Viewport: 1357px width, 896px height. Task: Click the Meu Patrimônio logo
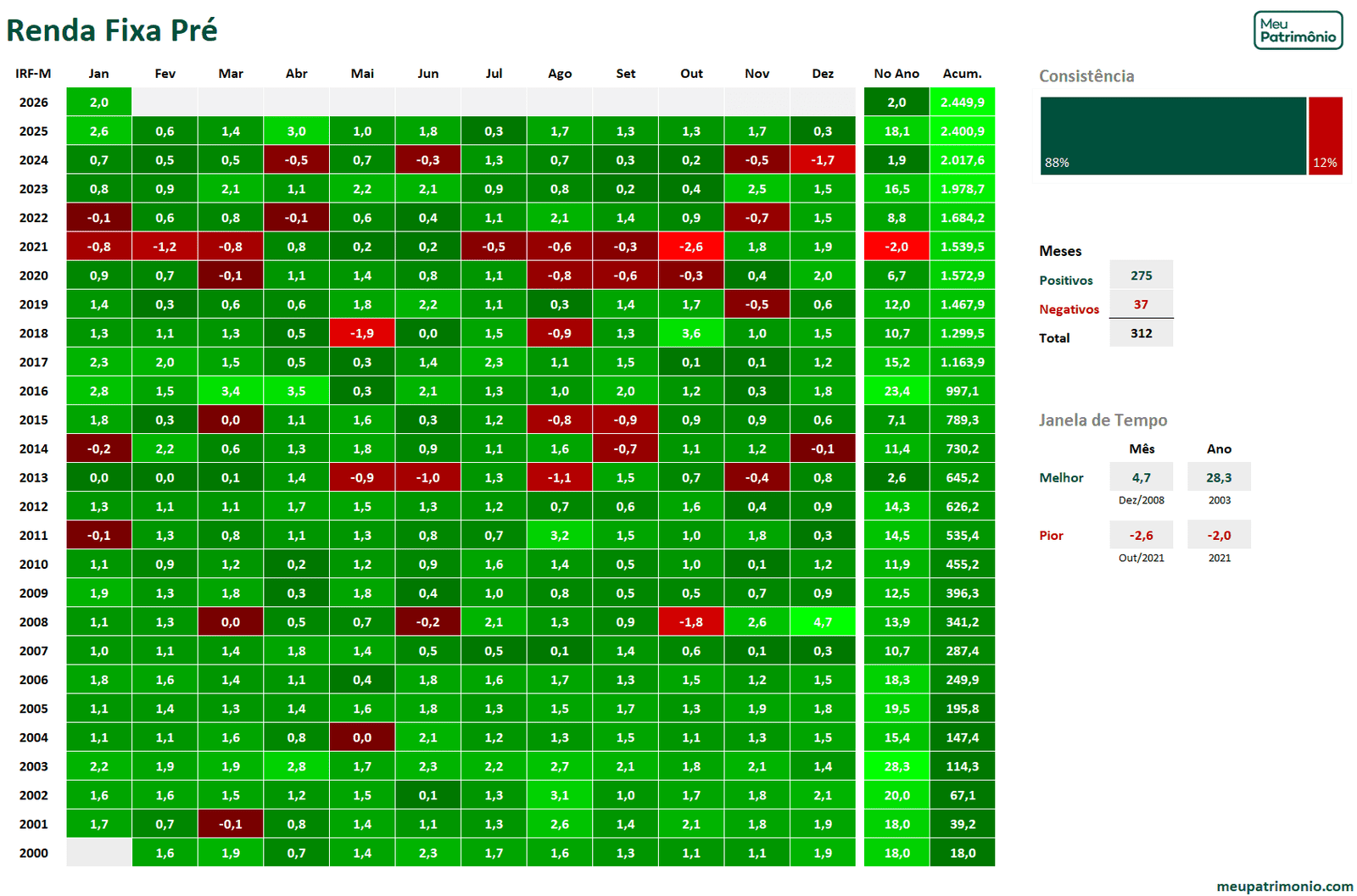point(1298,31)
